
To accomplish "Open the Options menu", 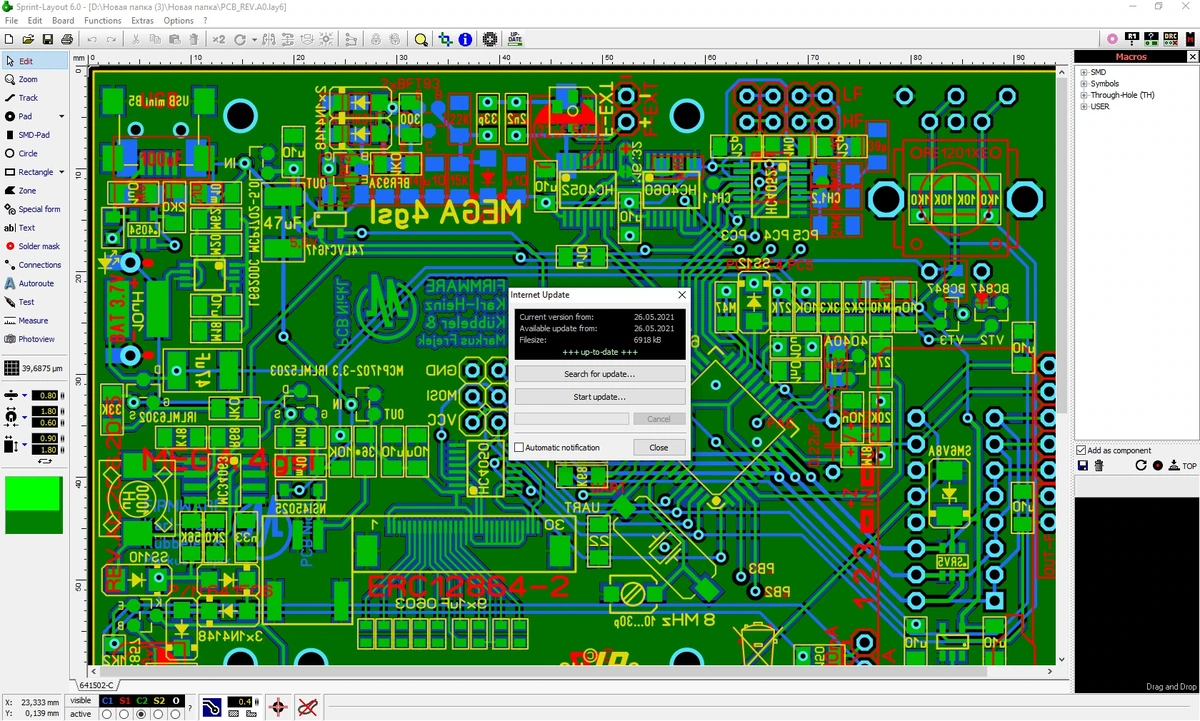I will 179,20.
